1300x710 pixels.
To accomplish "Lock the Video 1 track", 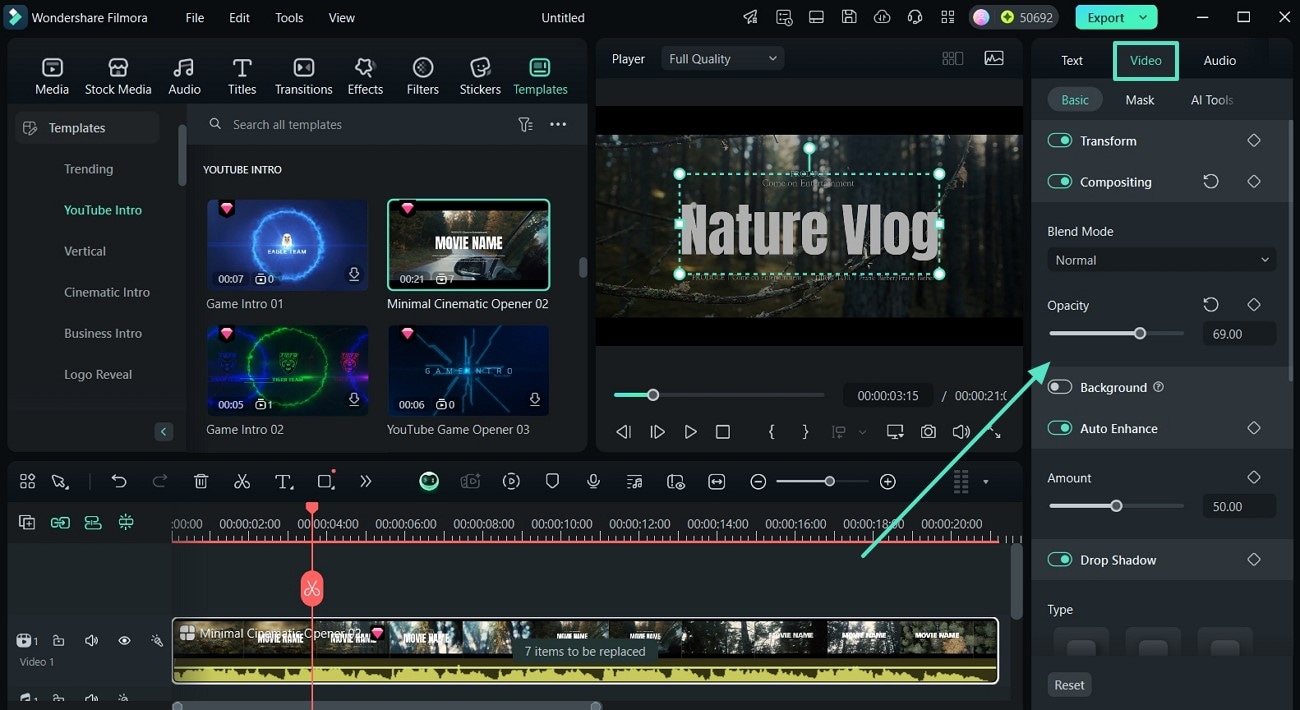I will [58, 640].
